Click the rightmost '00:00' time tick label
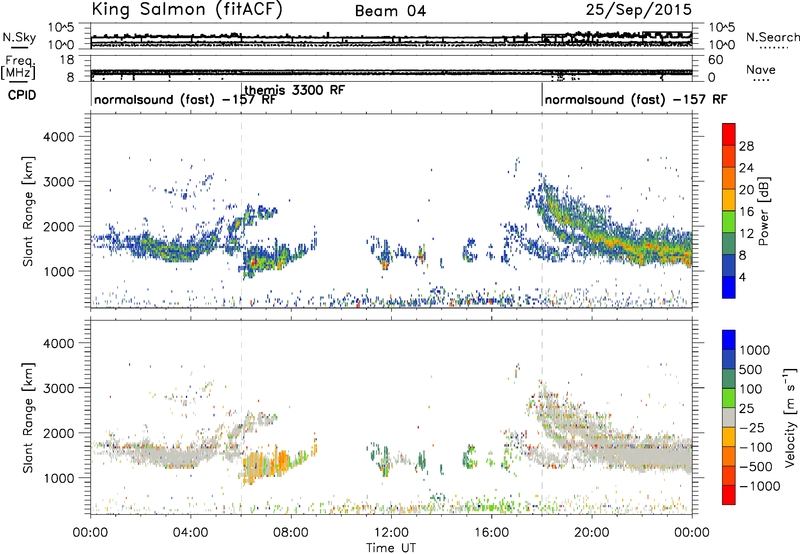Screen dimensions: 800x554 [x=692, y=533]
